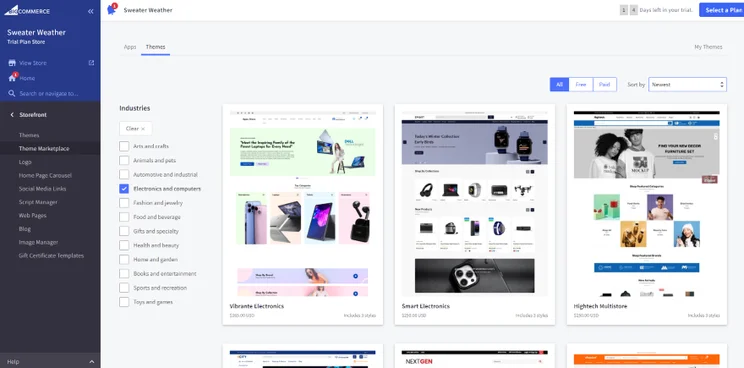This screenshot has height=368, width=744.
Task: Show All themes filter
Action: 559,84
